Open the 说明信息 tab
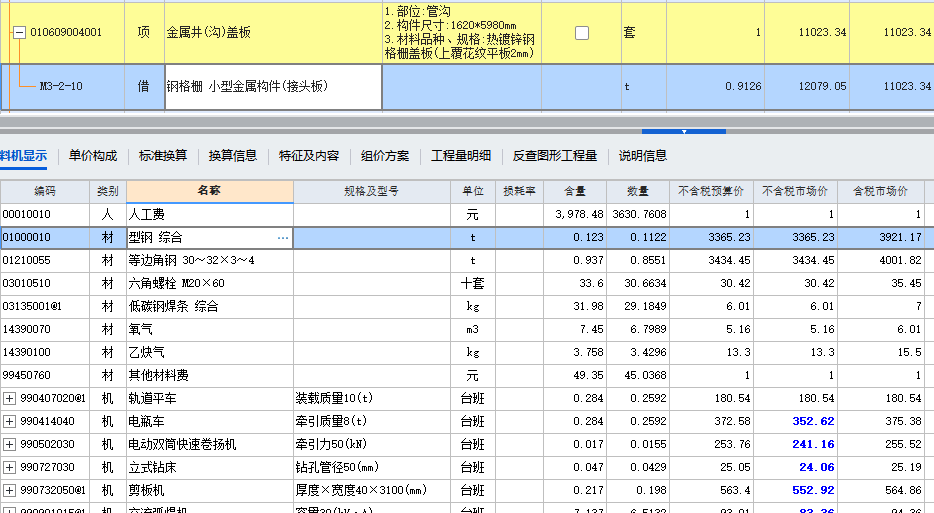The height and width of the screenshot is (513, 934). click(643, 156)
